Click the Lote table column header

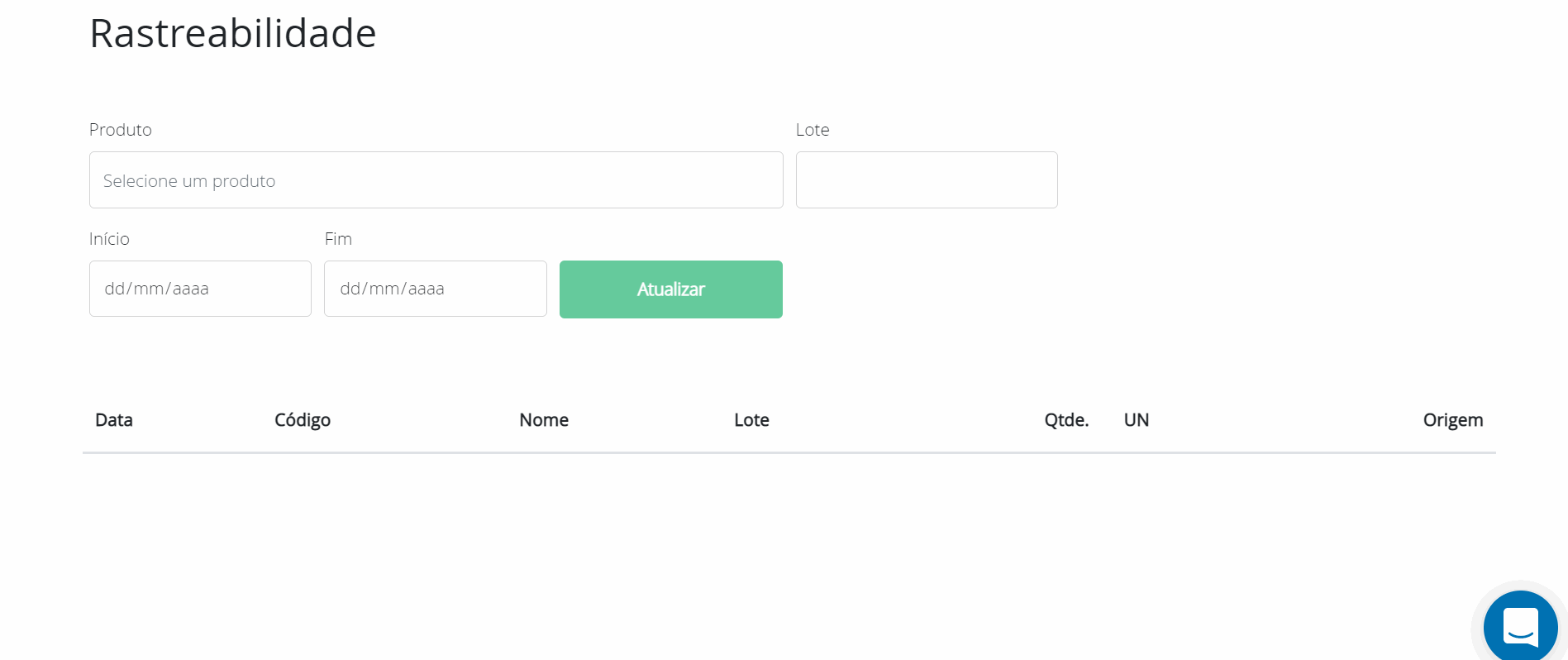click(751, 420)
